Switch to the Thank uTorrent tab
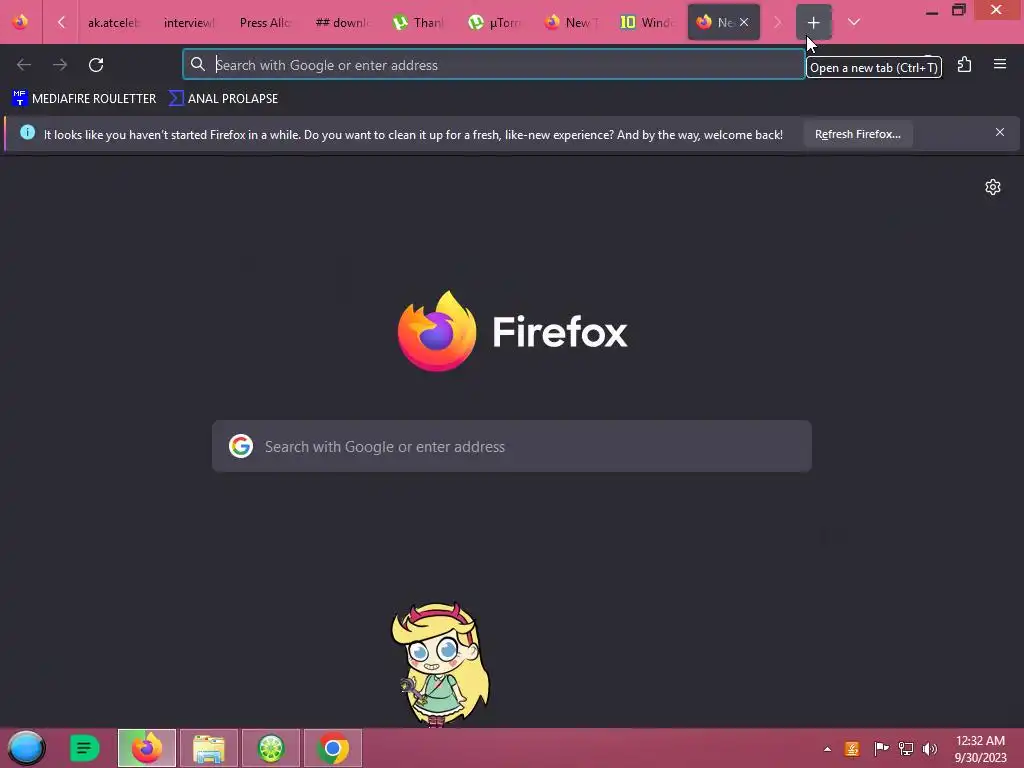The width and height of the screenshot is (1024, 768). pos(418,22)
